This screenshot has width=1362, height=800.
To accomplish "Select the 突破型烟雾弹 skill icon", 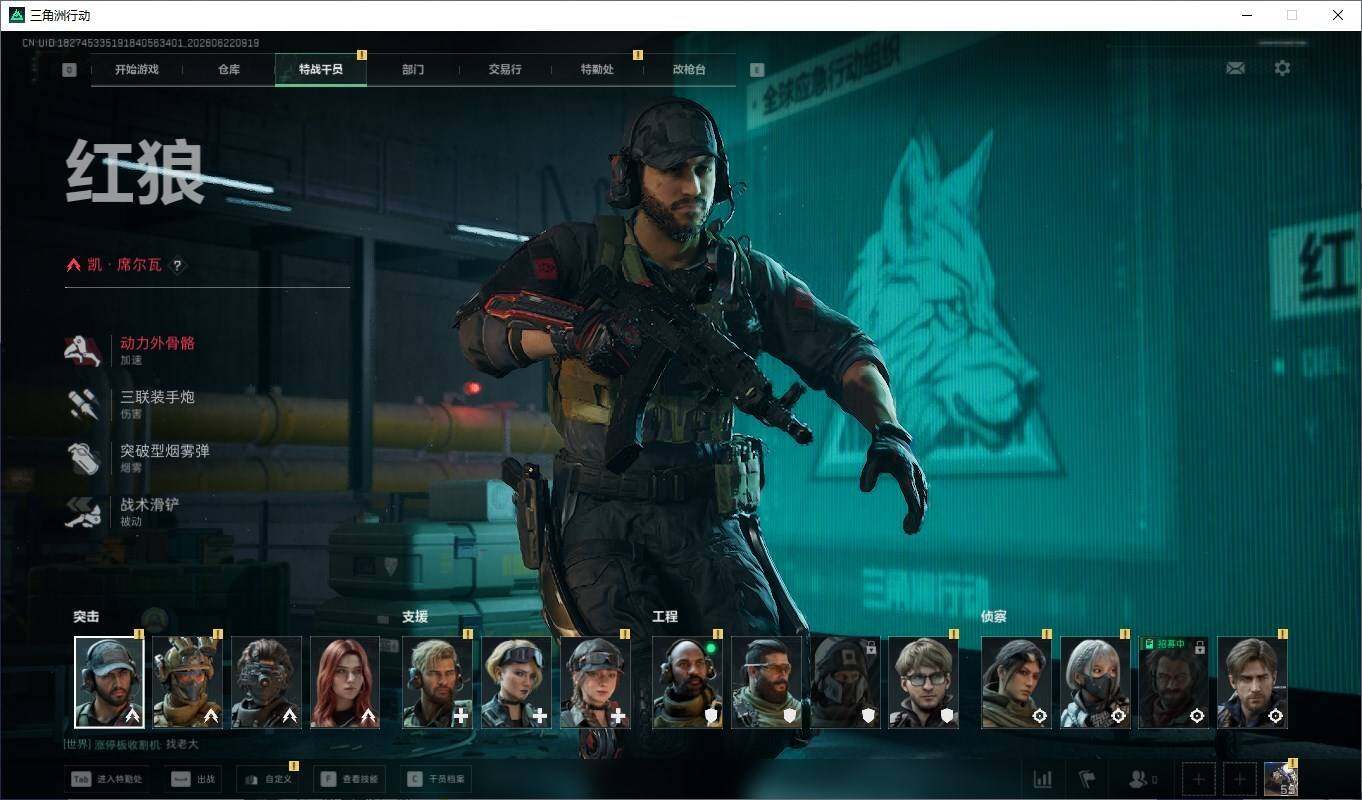I will click(x=84, y=458).
